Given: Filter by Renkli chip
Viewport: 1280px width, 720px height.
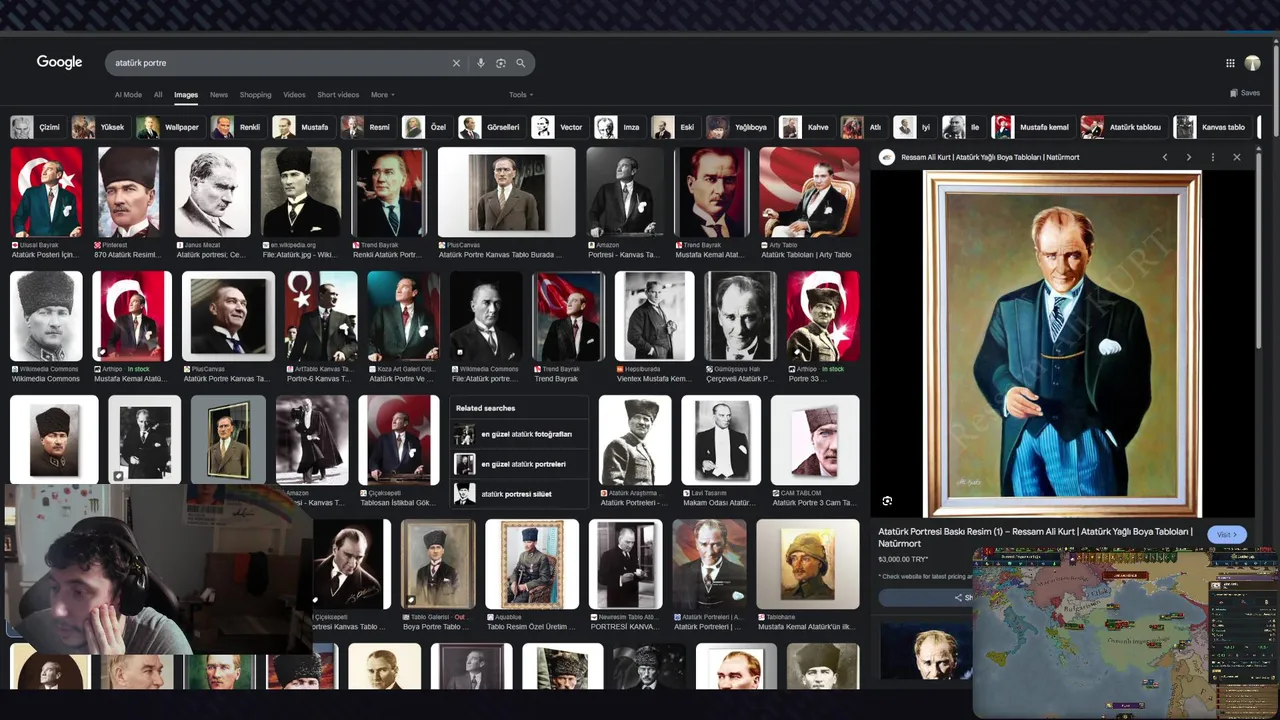Looking at the screenshot, I should pyautogui.click(x=237, y=127).
